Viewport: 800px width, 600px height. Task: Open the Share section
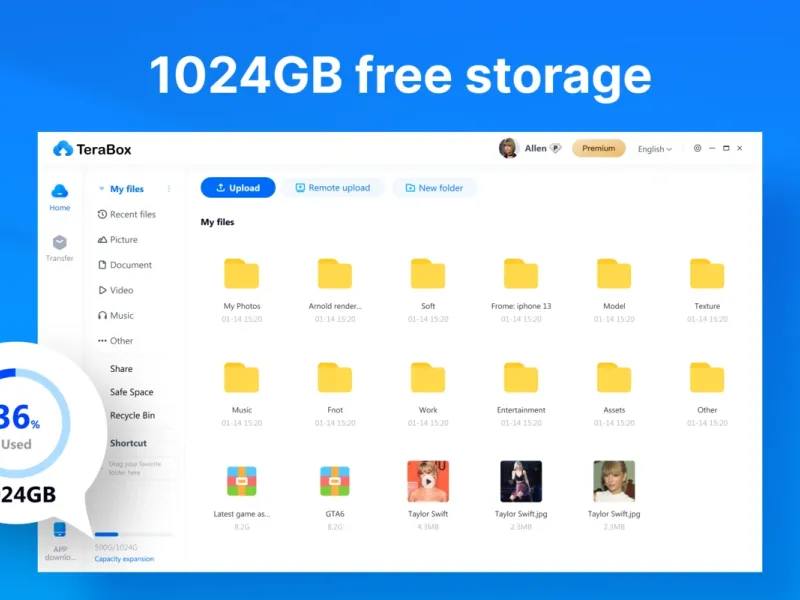(121, 368)
